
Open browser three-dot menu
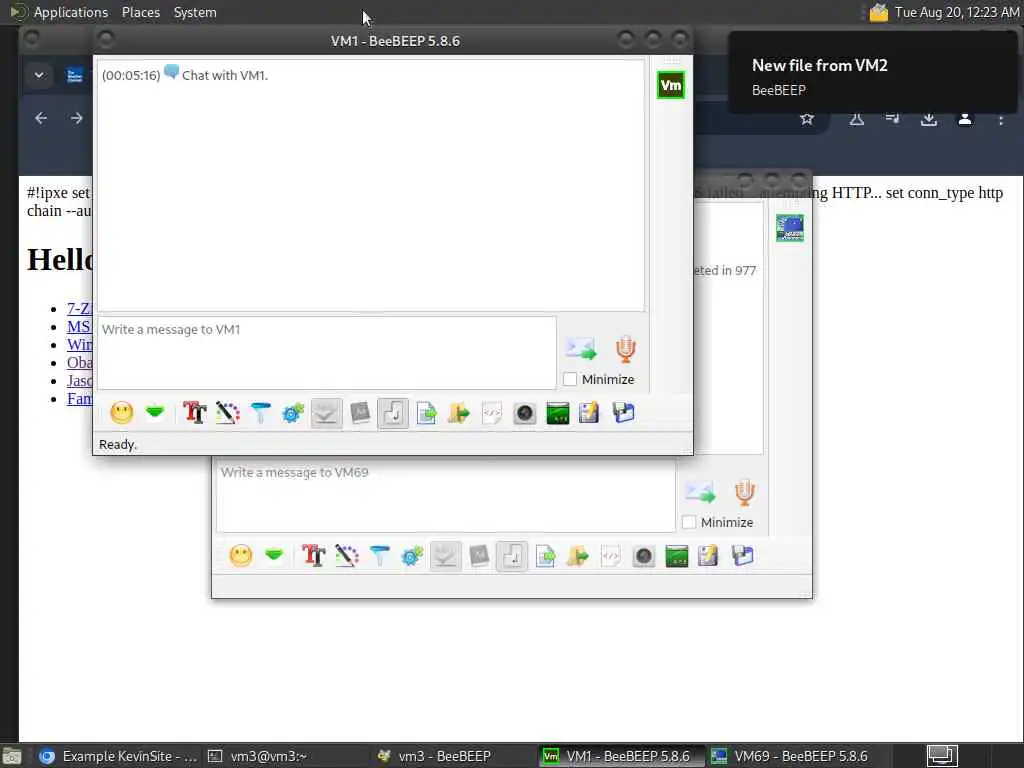1000,120
